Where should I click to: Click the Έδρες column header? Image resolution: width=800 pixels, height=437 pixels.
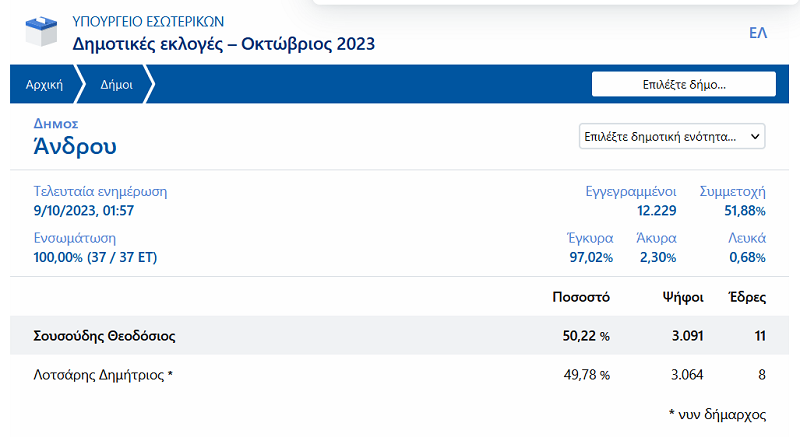pyautogui.click(x=748, y=297)
